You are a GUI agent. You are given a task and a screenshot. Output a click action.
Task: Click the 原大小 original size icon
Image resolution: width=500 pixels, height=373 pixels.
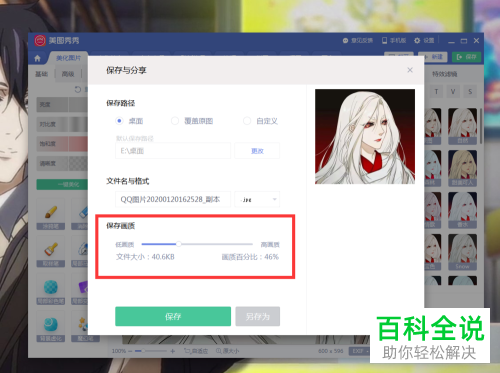[x=227, y=351]
